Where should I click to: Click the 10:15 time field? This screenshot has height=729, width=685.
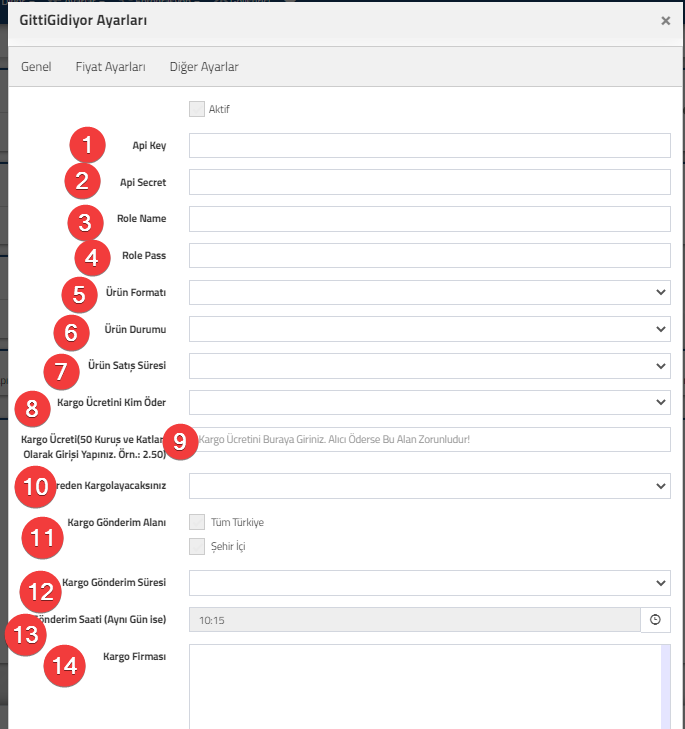tap(415, 620)
